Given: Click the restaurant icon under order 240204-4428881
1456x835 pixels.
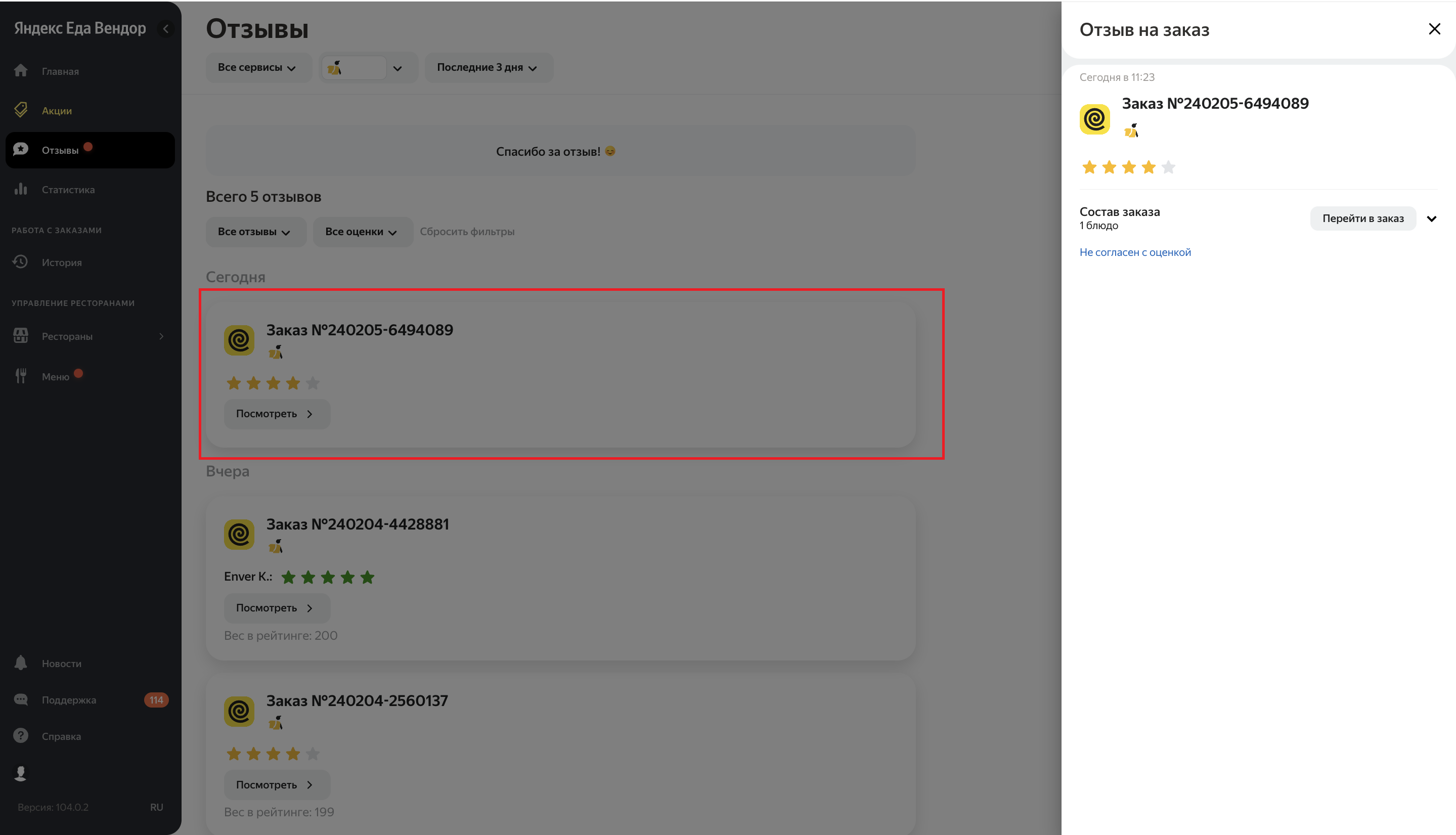Looking at the screenshot, I should click(276, 546).
